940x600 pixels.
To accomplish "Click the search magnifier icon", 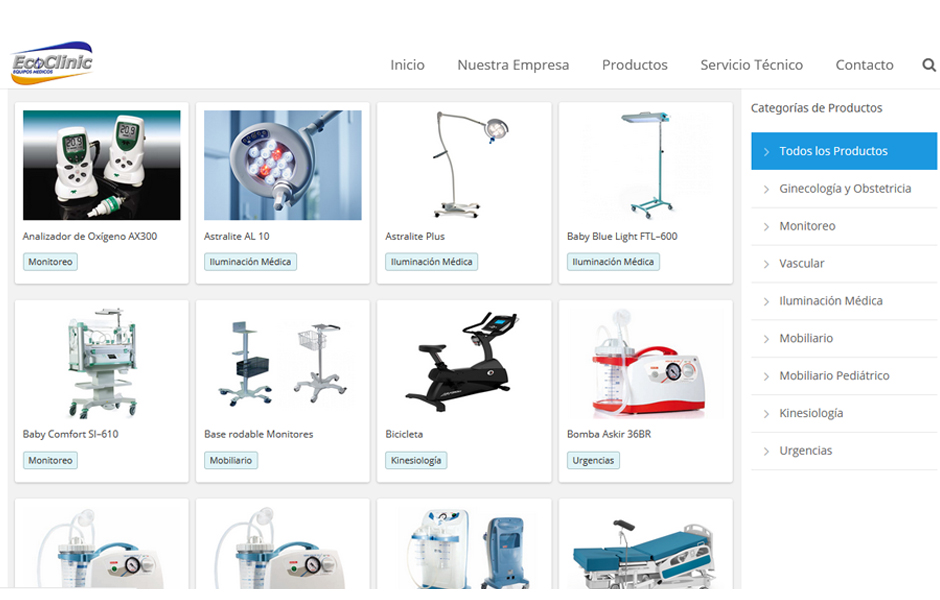I will click(x=929, y=65).
